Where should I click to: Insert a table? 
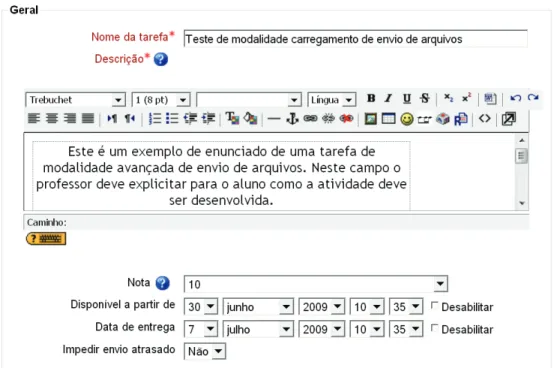point(389,119)
